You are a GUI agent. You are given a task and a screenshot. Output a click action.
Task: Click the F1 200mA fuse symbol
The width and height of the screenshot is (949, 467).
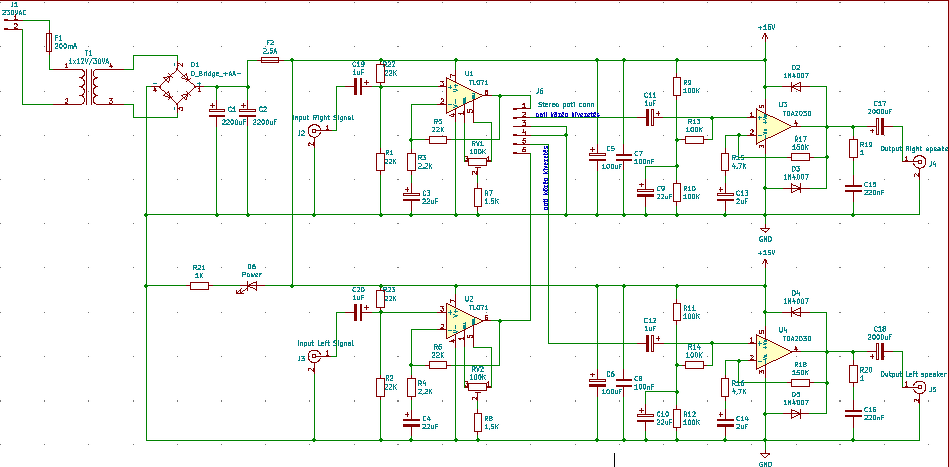point(49,42)
